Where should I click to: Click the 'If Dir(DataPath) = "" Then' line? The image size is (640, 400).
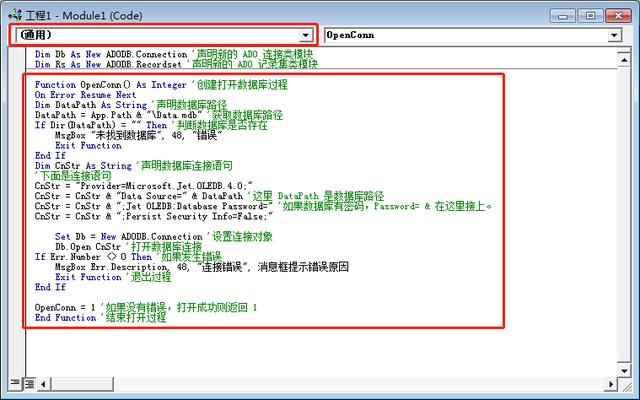pos(151,125)
